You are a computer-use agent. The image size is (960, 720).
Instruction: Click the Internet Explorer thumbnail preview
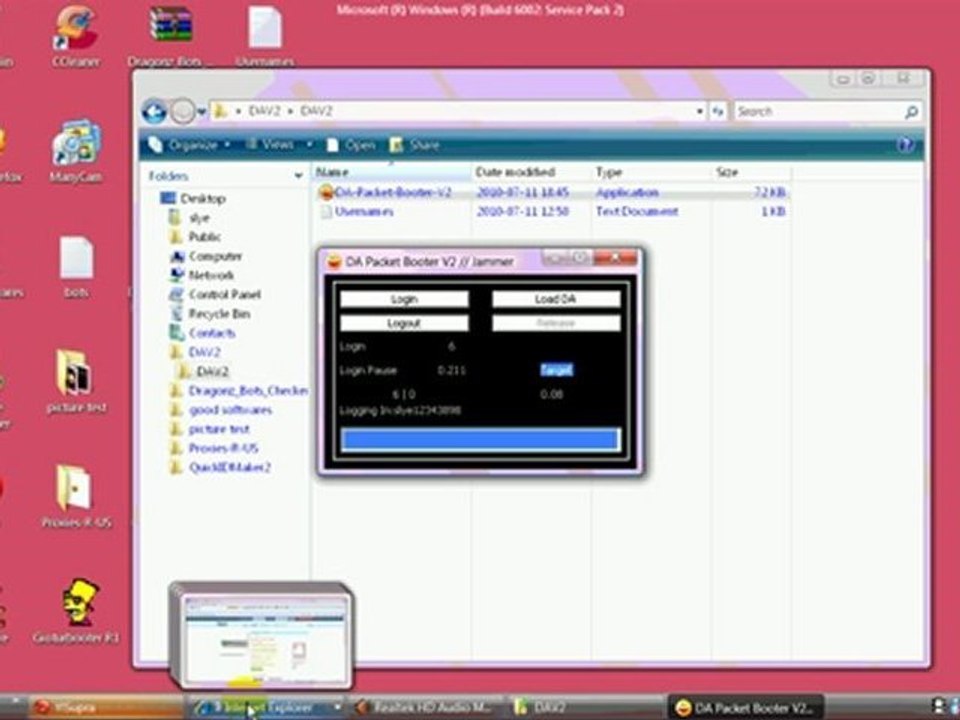(x=261, y=637)
